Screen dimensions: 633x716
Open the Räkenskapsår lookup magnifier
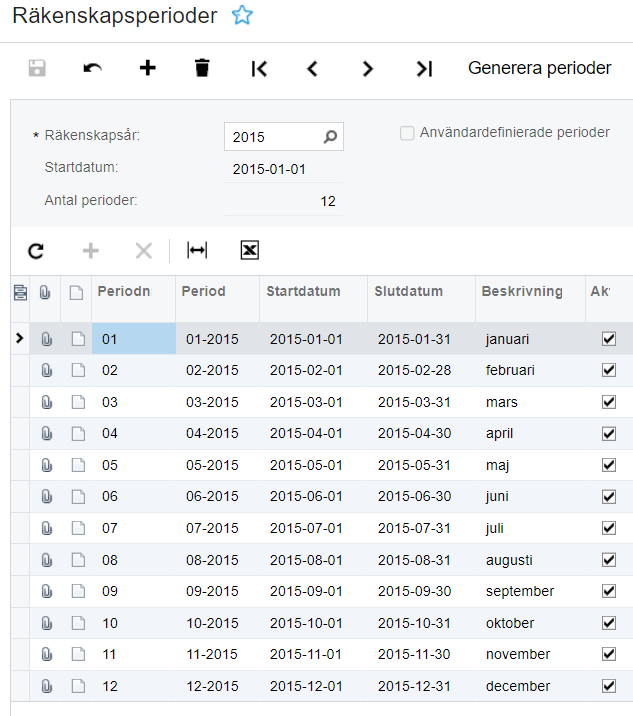[330, 137]
